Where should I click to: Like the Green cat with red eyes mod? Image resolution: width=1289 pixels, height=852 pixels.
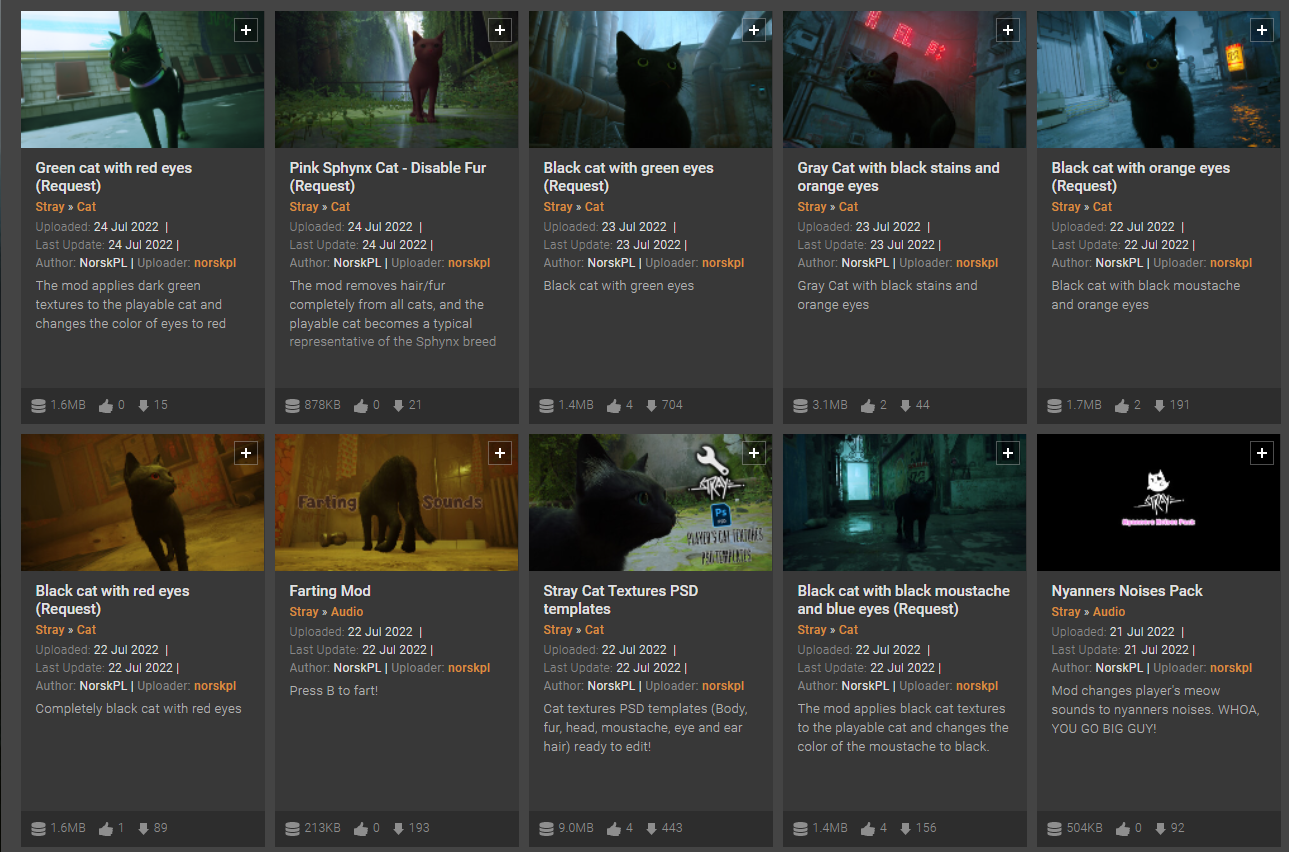[x=106, y=406]
